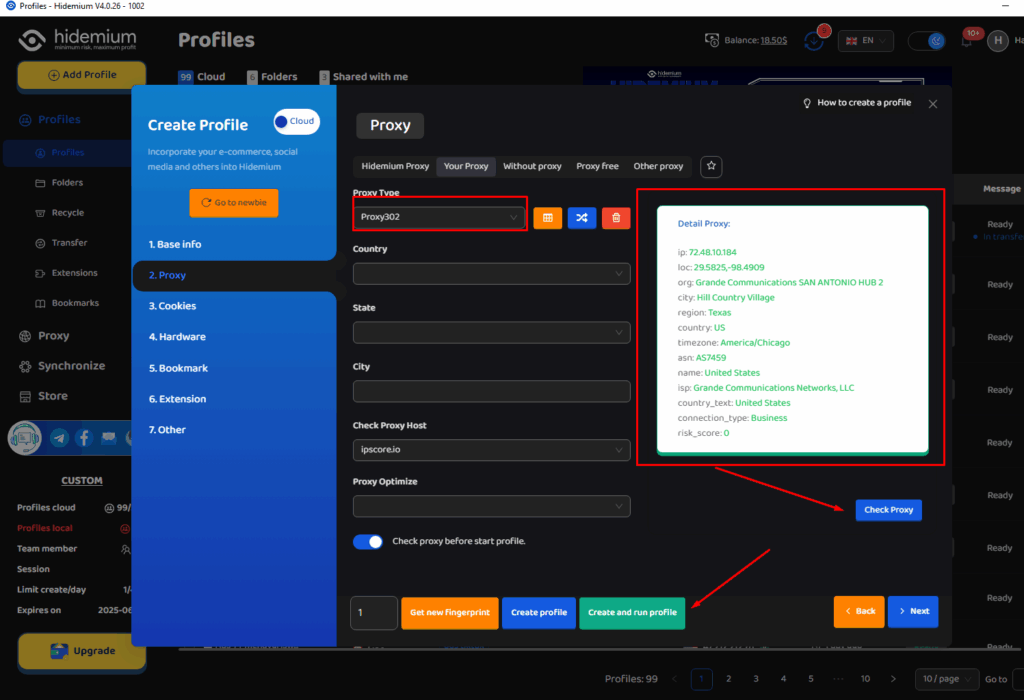The image size is (1024, 700).
Task: Select the Proxy free tab
Action: point(597,166)
